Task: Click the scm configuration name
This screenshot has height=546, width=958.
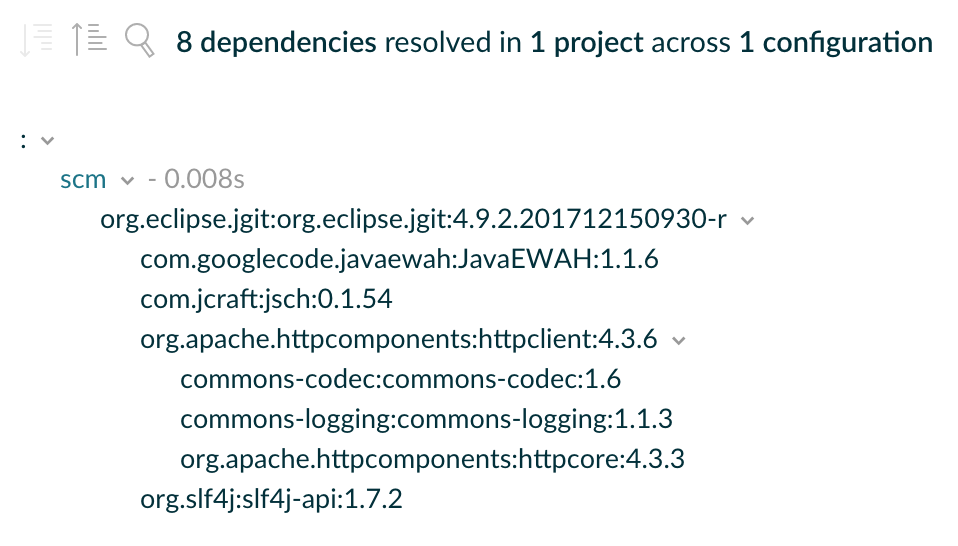Action: tap(83, 180)
